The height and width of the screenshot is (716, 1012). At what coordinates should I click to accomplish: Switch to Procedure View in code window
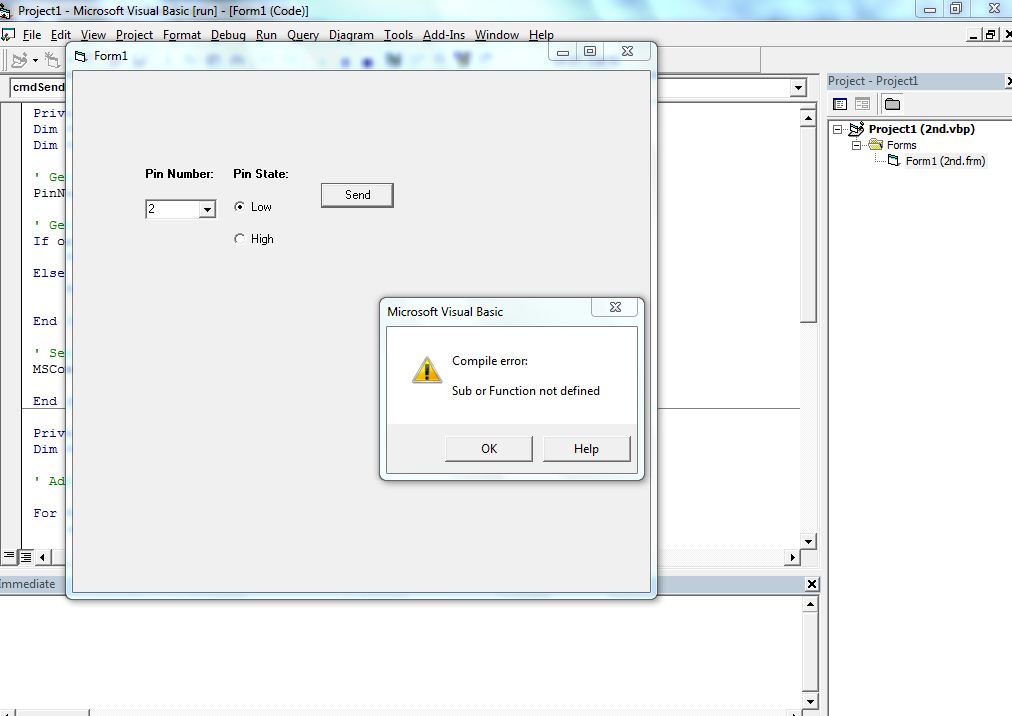tap(9, 557)
